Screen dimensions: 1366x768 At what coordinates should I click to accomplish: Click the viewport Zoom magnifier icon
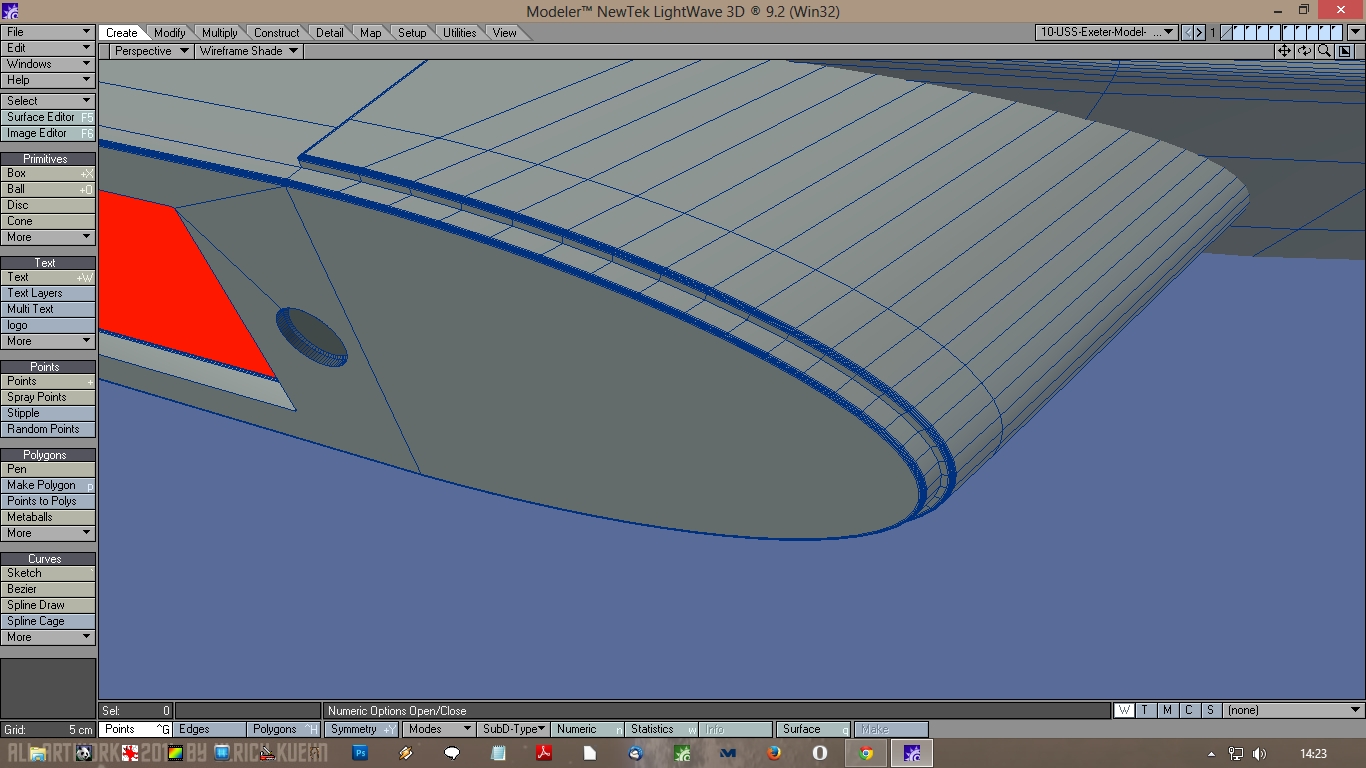pos(1324,51)
